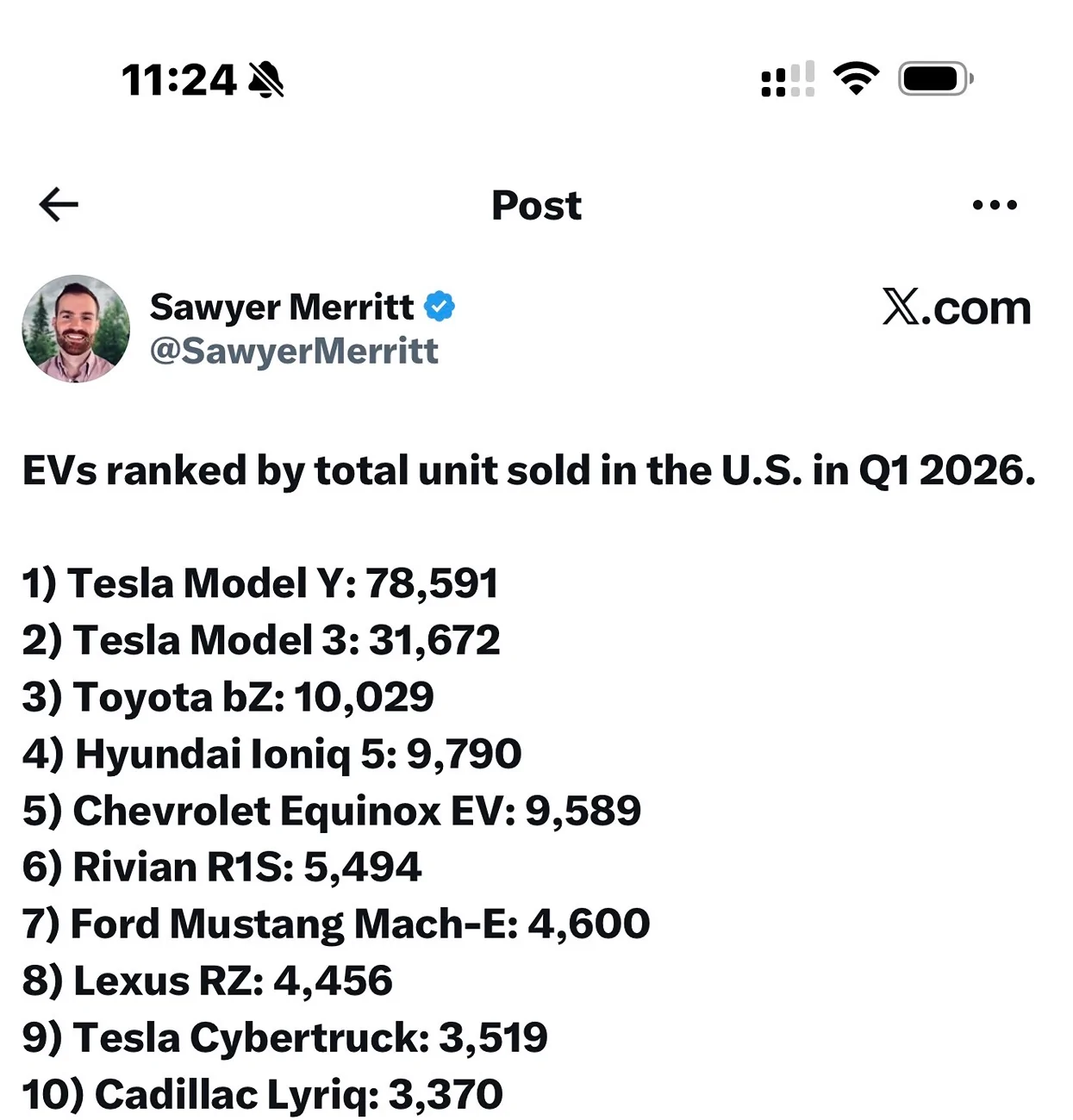
Task: Click the Sawyer Merritt display name
Action: (282, 307)
